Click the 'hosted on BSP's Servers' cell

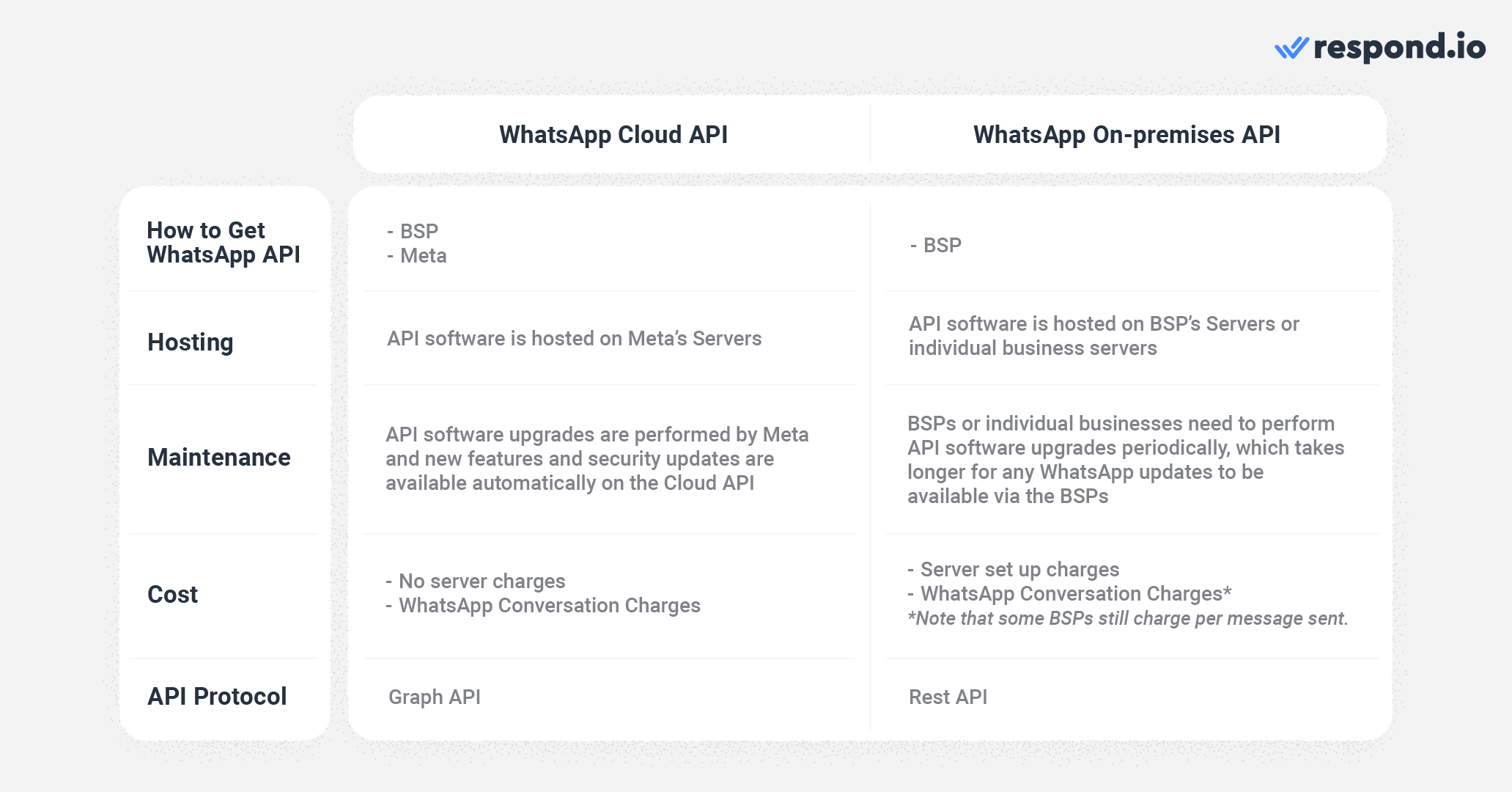(x=1104, y=336)
